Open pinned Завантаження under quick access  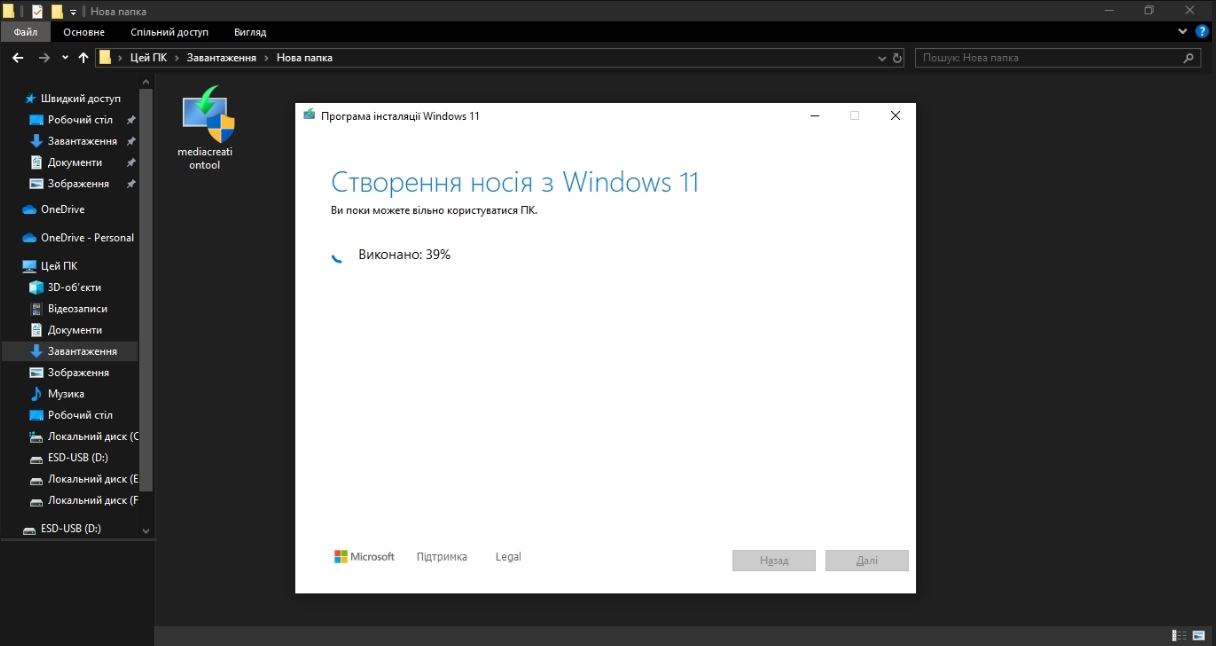pos(82,141)
